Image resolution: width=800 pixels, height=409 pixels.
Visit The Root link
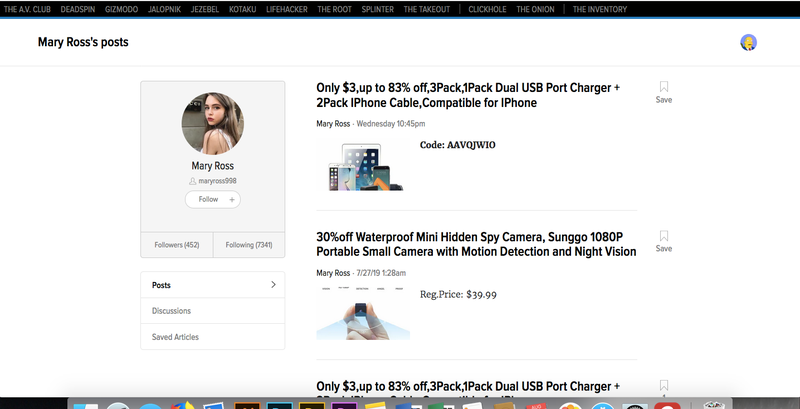334,9
